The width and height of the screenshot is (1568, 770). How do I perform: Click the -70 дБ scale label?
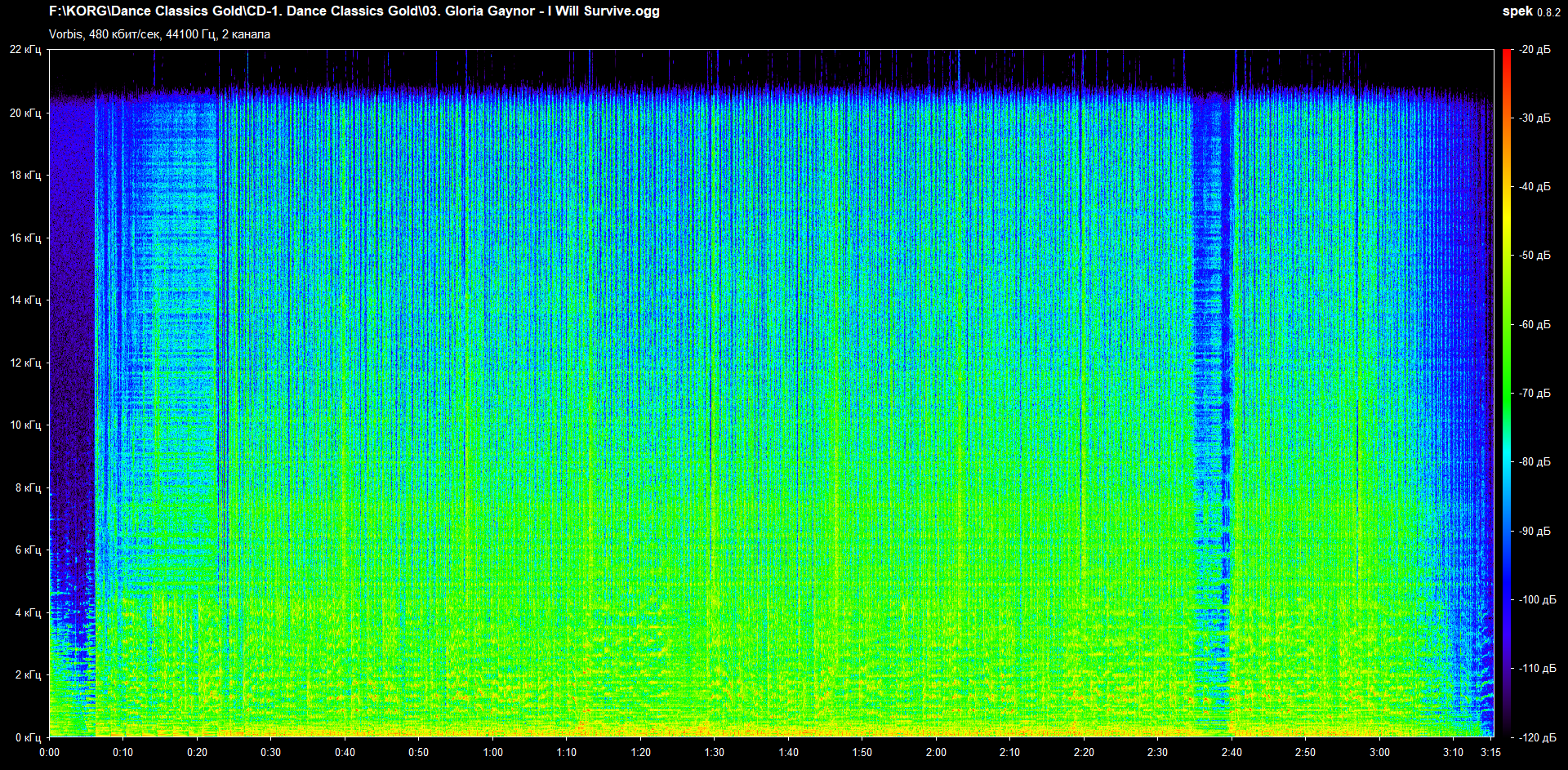point(1535,393)
